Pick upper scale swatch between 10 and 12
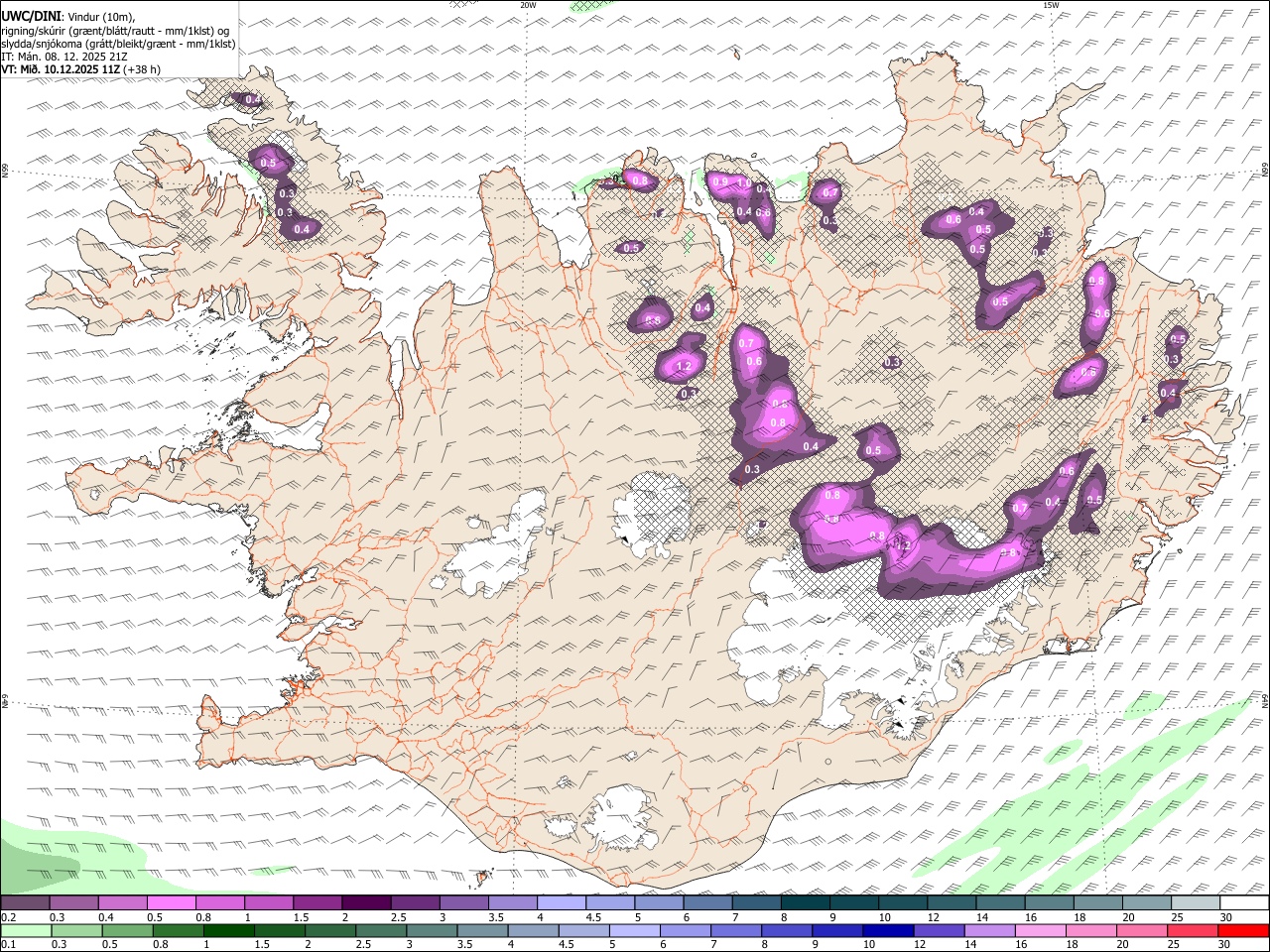Viewport: 1270px width, 952px height. pos(902,902)
